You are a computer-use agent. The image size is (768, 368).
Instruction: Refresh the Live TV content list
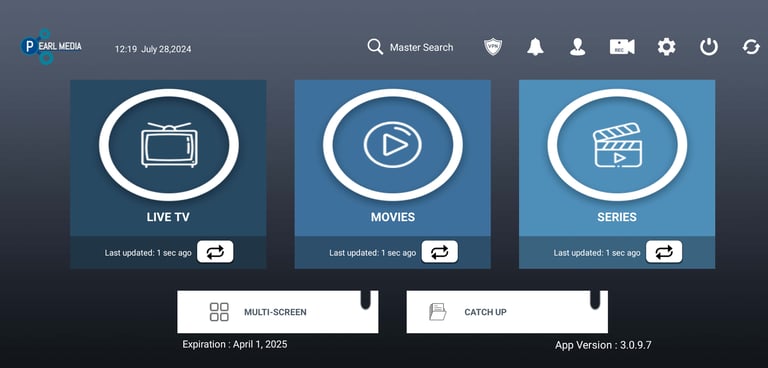[215, 252]
